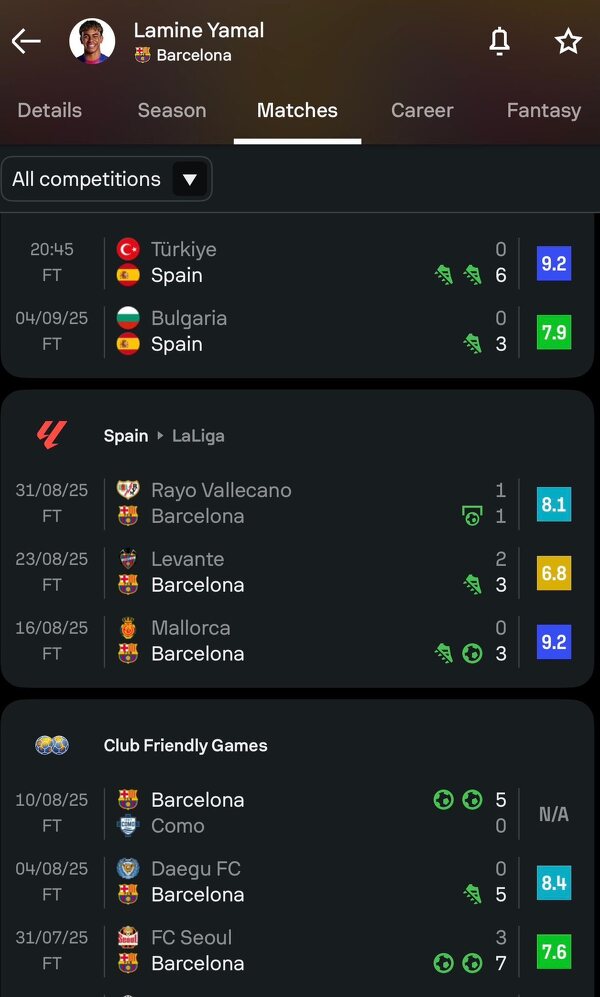Toggle the favorite star for Lamine Yamal
Image resolution: width=600 pixels, height=997 pixels.
(x=568, y=41)
